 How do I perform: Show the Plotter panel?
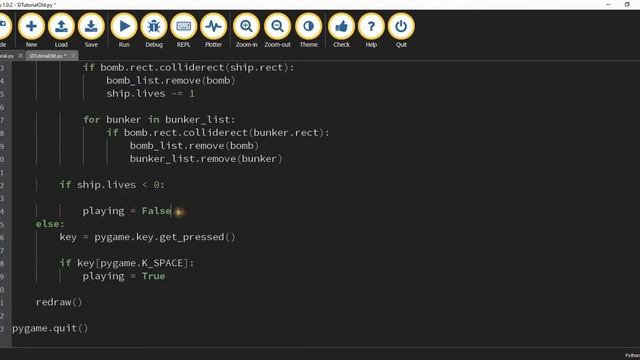click(213, 30)
